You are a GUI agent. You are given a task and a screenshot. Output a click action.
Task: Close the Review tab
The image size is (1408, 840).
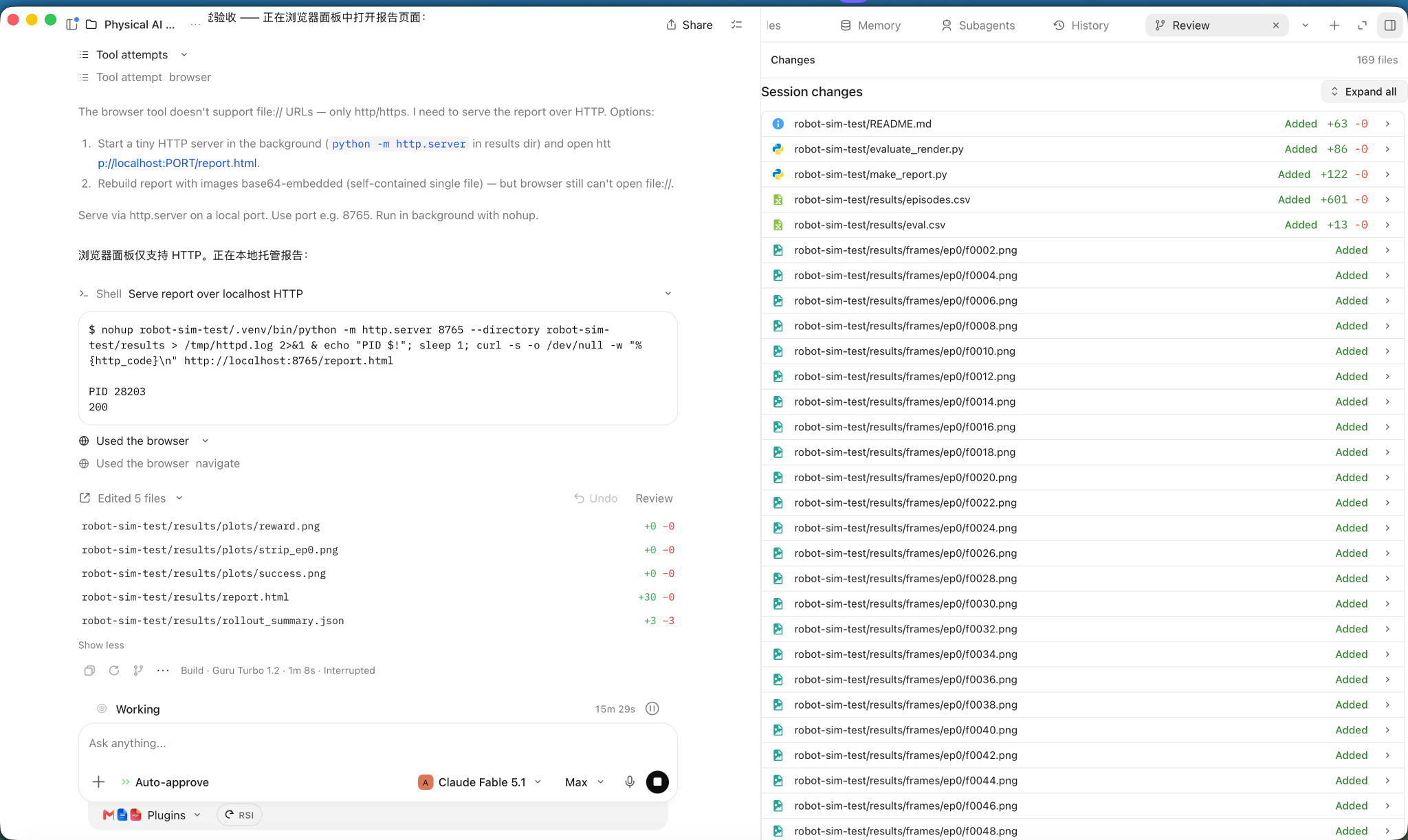coord(1276,25)
